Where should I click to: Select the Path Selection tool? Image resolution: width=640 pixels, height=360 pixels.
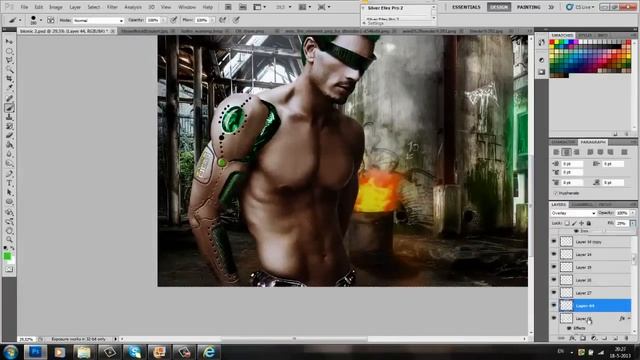[x=9, y=192]
